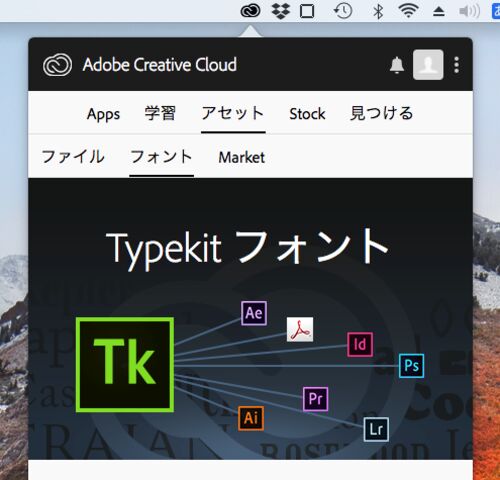This screenshot has height=480, width=500.
Task: Click the square display icon in menu bar
Action: tap(307, 11)
